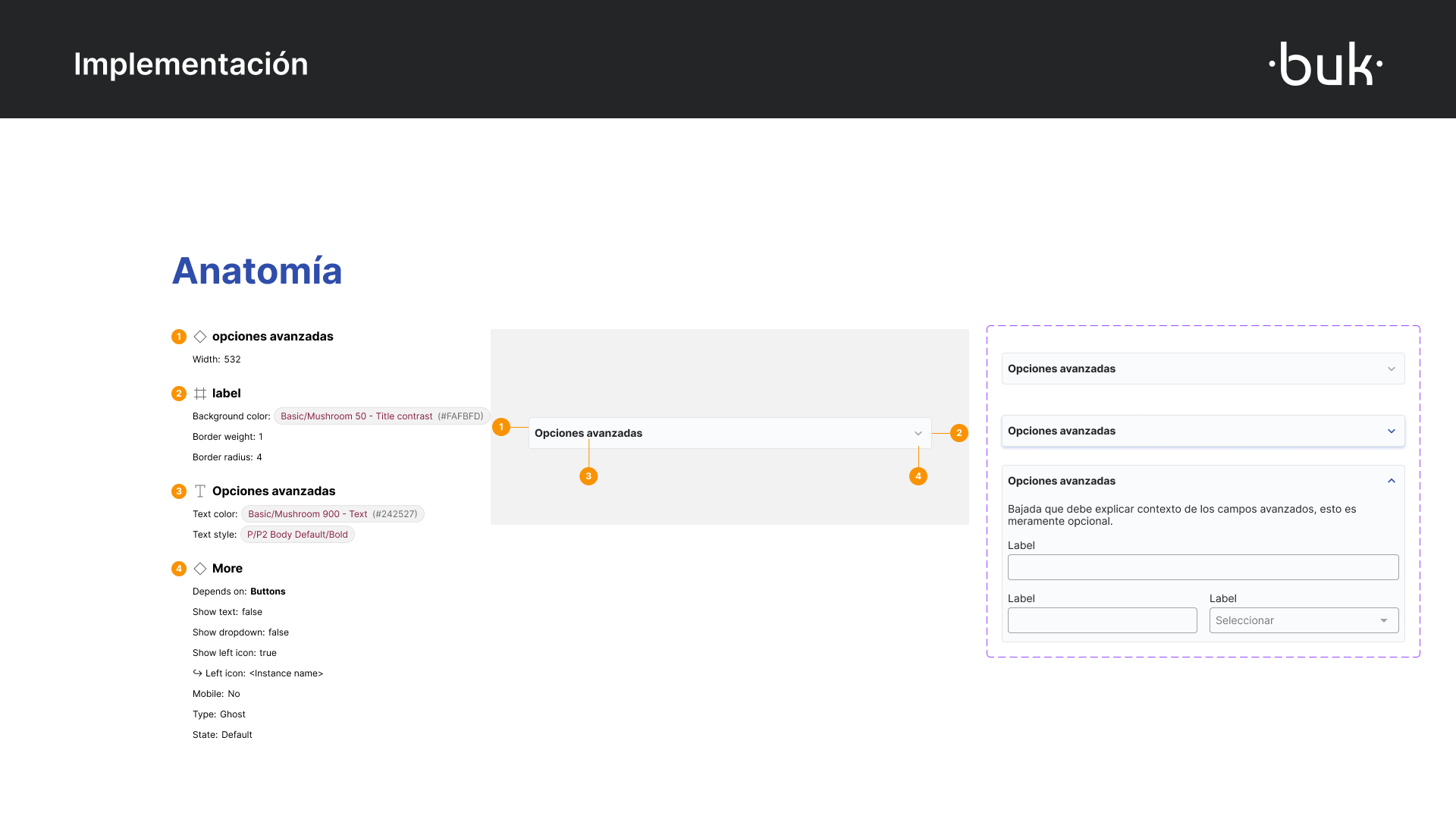1456x819 pixels.
Task: Click the buk logo in the header
Action: tap(1326, 64)
